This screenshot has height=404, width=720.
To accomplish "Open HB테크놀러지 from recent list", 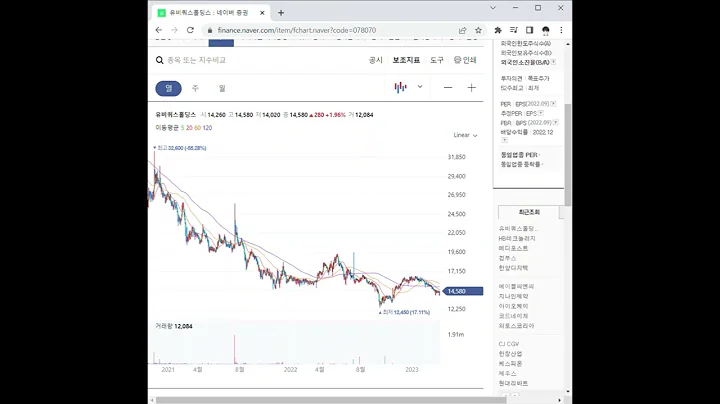I will tap(517, 238).
